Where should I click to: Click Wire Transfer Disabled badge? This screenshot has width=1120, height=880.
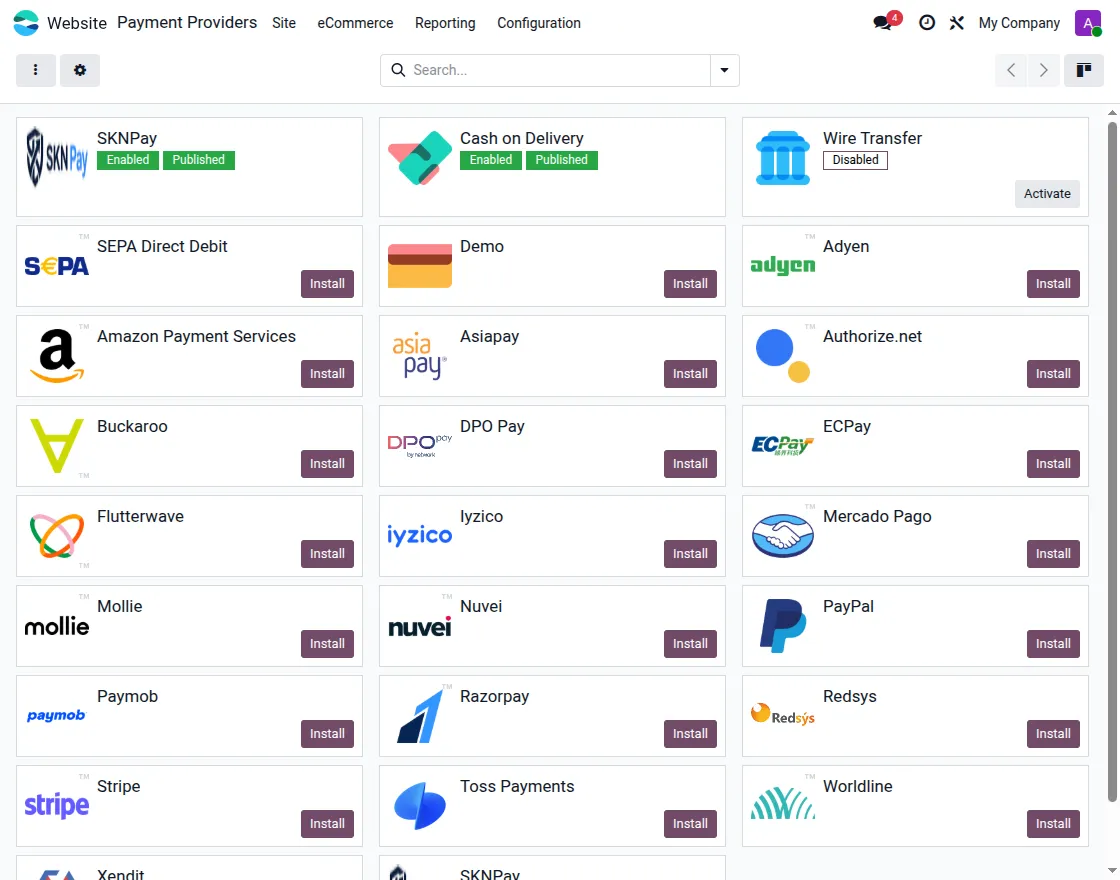pos(855,160)
